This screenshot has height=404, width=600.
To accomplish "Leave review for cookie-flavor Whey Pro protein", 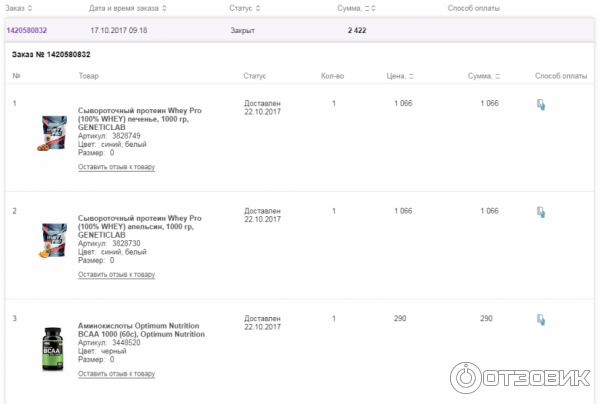I will [116, 167].
